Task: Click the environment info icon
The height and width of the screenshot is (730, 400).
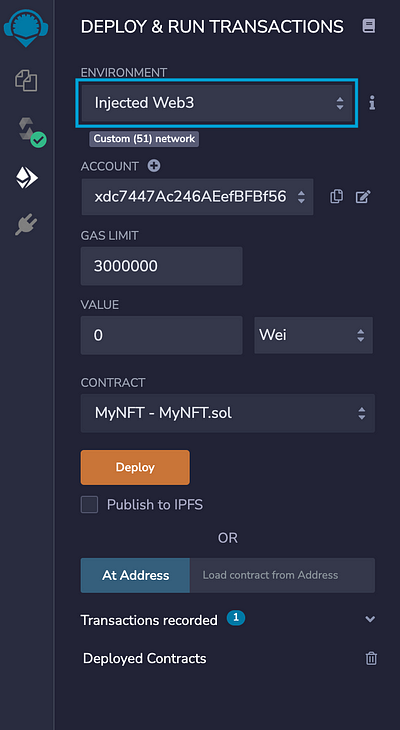Action: pyautogui.click(x=372, y=103)
